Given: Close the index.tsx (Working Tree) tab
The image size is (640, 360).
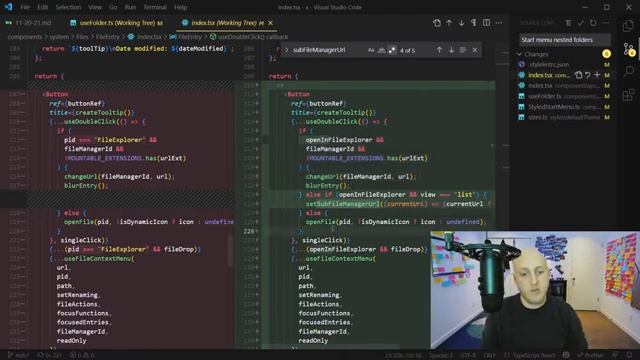Looking at the screenshot, I should (x=270, y=23).
